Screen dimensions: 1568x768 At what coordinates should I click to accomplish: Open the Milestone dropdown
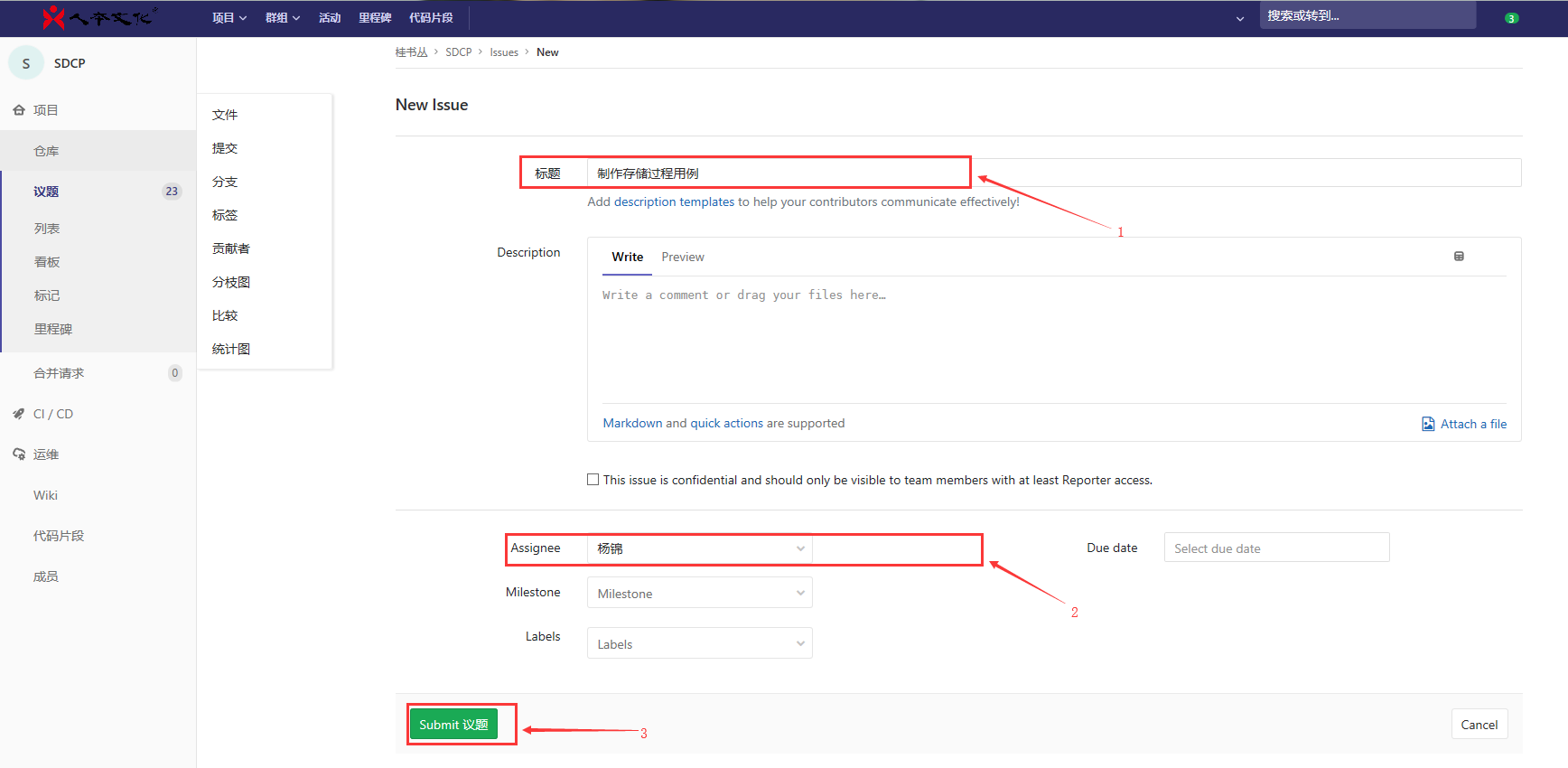pyautogui.click(x=699, y=594)
